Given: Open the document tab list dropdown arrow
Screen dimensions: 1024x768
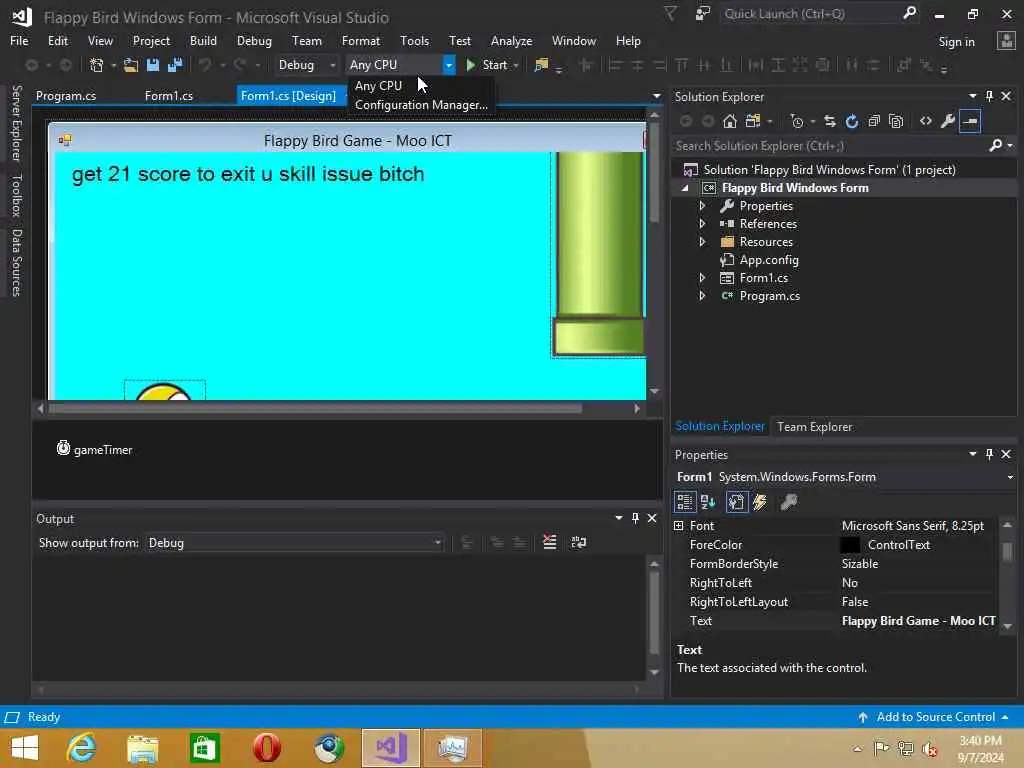Looking at the screenshot, I should (656, 96).
